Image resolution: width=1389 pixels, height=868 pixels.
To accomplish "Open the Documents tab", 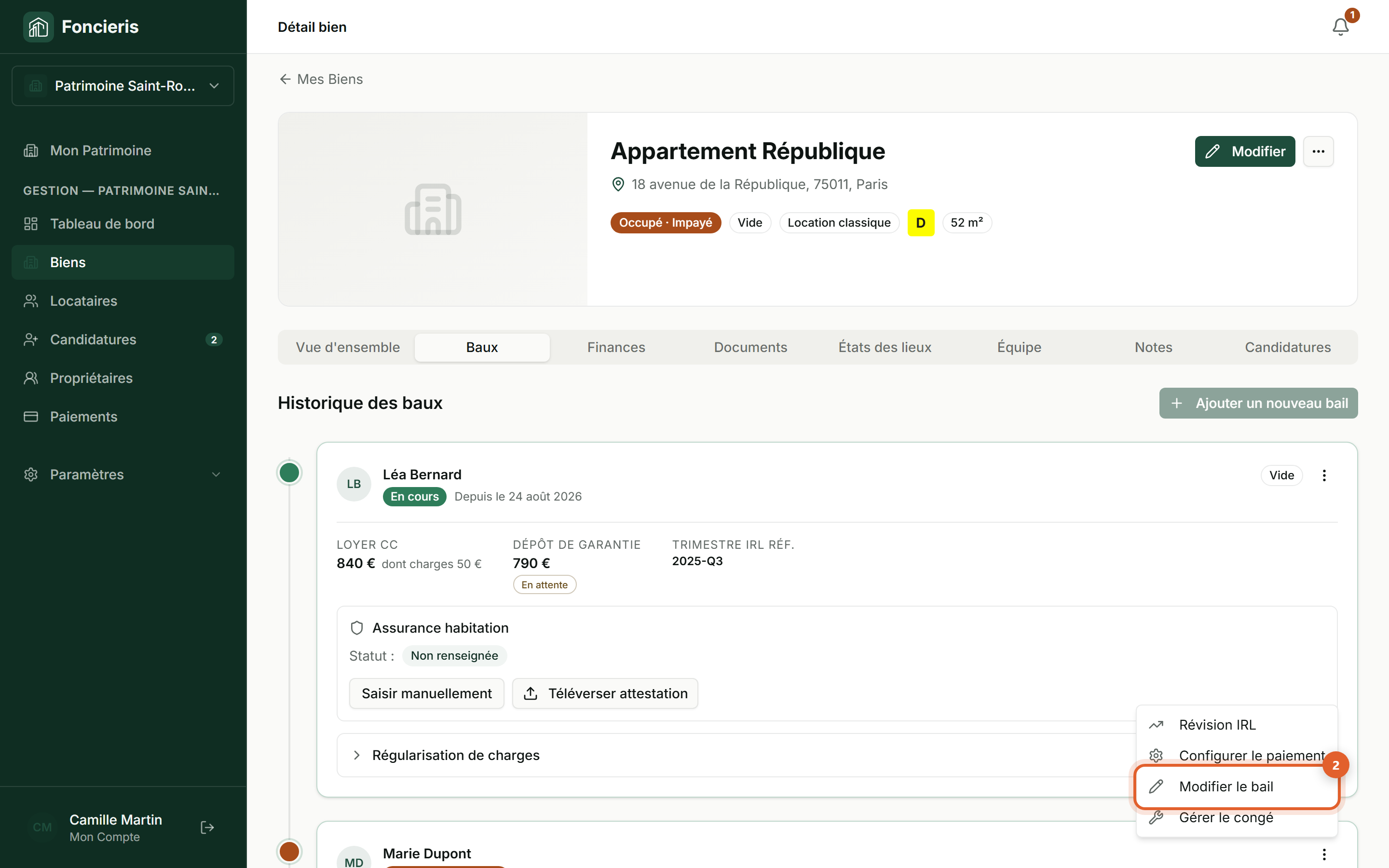I will (x=751, y=347).
